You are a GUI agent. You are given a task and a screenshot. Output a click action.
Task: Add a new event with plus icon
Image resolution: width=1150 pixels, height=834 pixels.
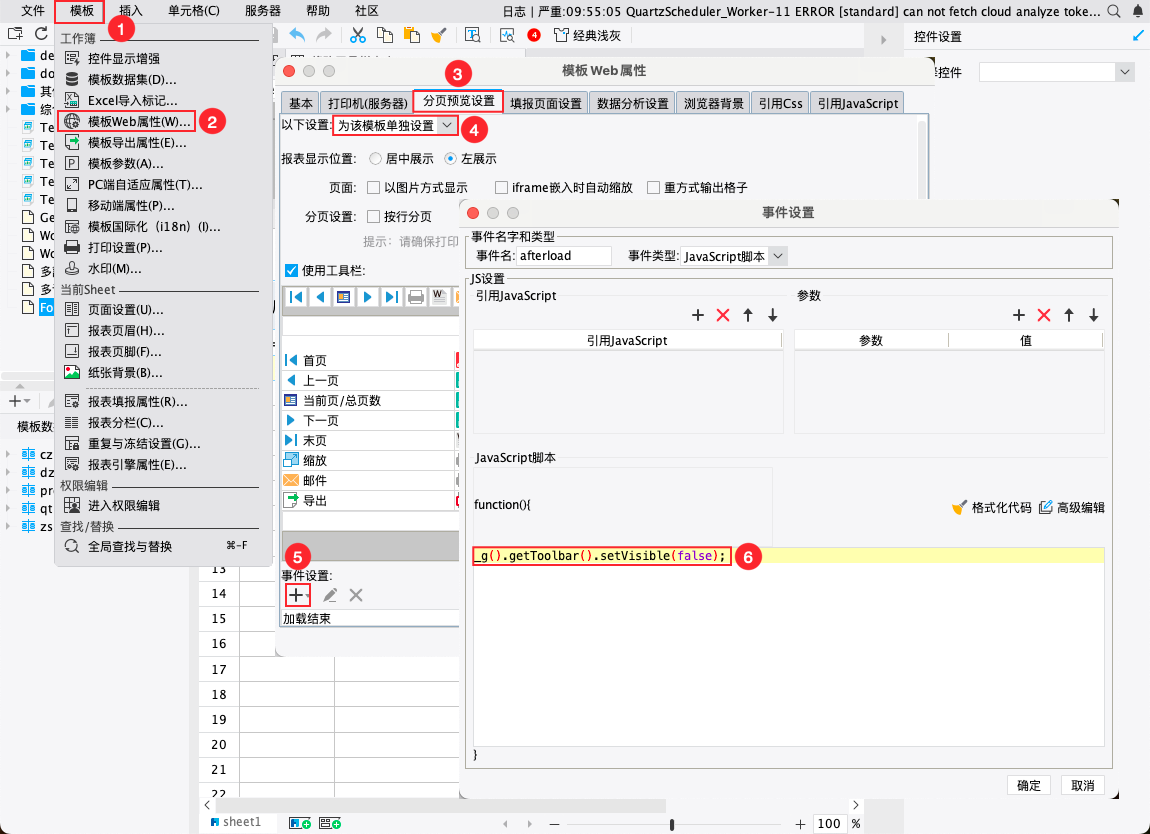[298, 595]
